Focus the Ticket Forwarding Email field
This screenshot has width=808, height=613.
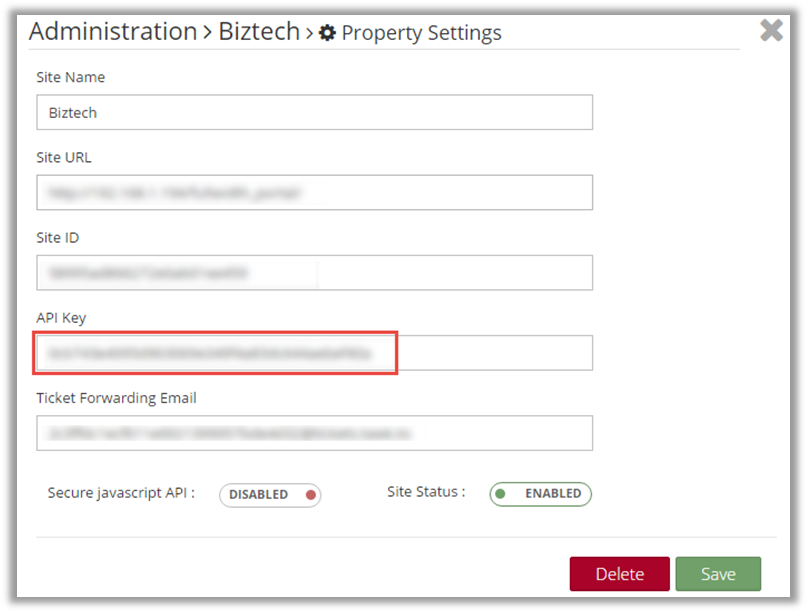coord(314,433)
